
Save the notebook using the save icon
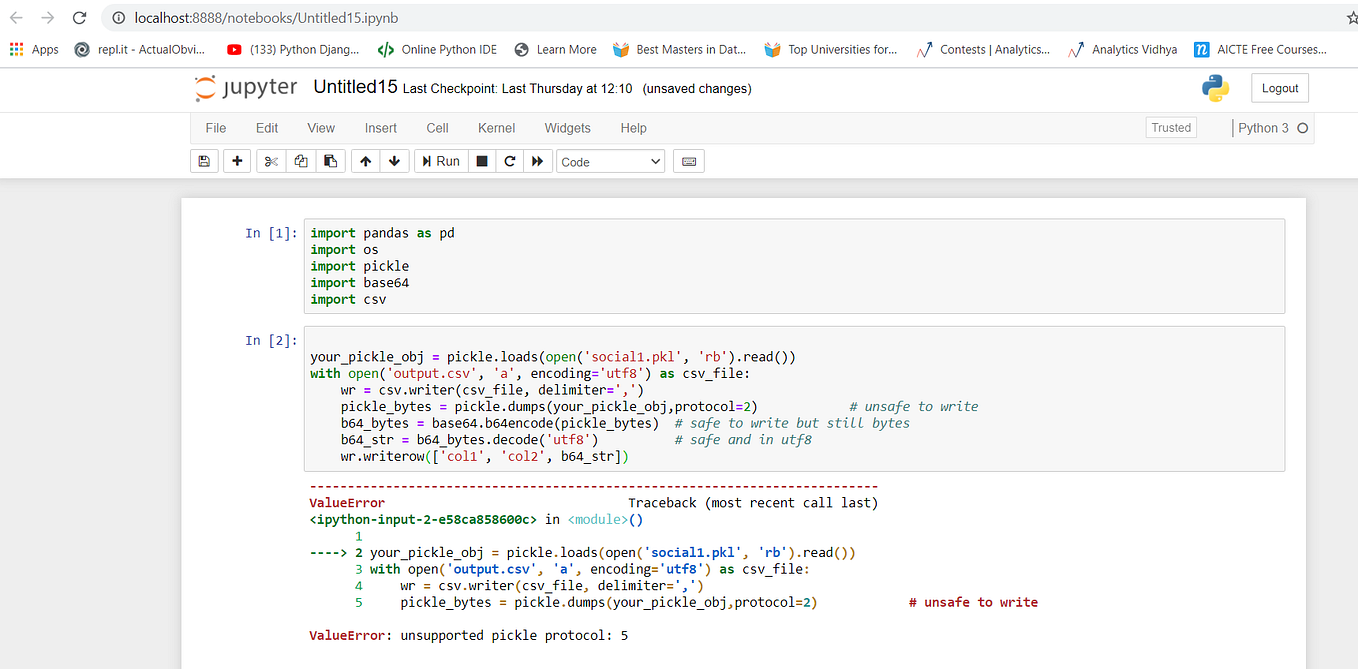(x=204, y=161)
